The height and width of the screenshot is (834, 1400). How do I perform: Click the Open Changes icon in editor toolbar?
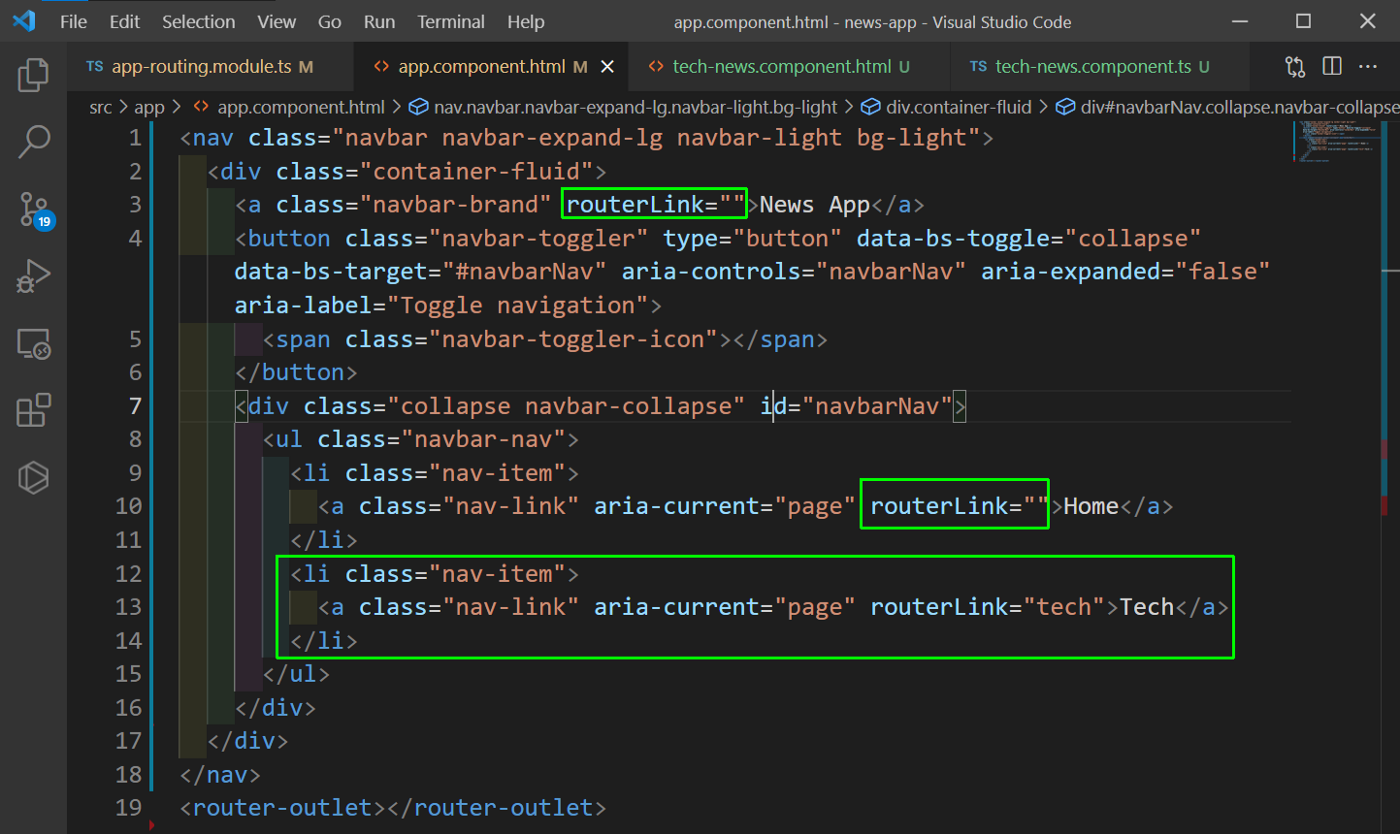(1295, 67)
